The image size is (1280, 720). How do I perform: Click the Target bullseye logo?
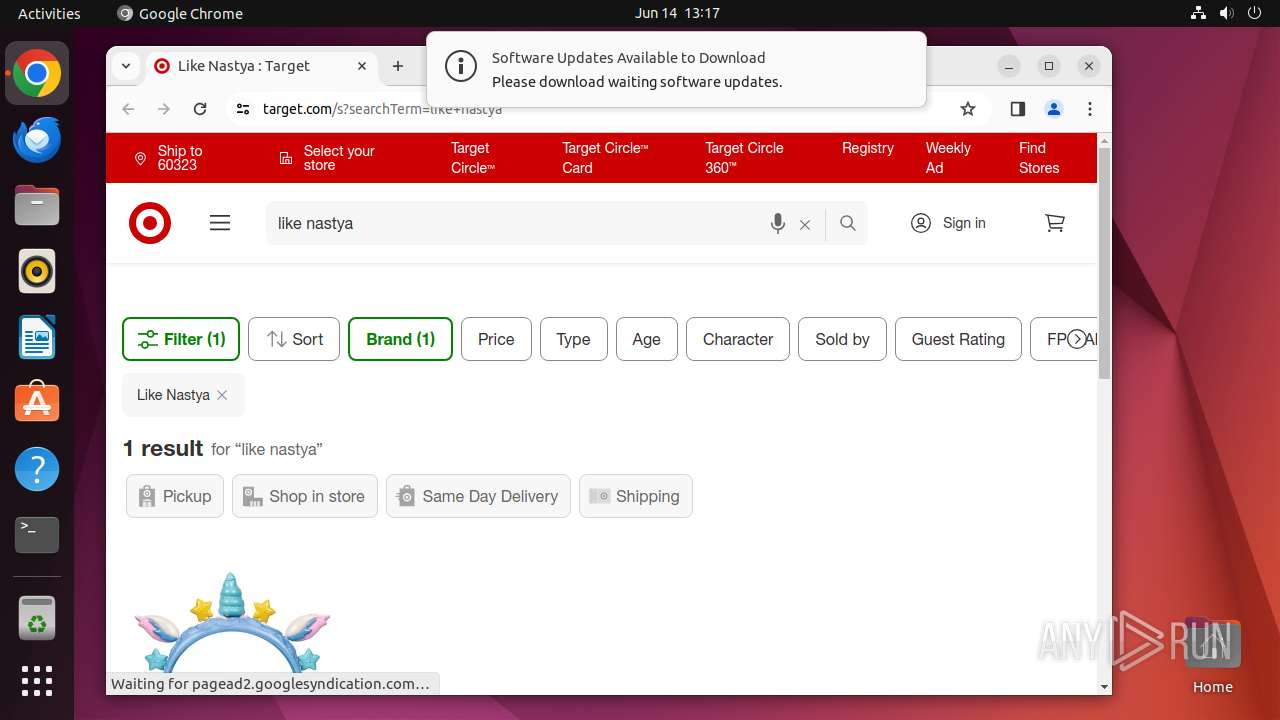(150, 223)
